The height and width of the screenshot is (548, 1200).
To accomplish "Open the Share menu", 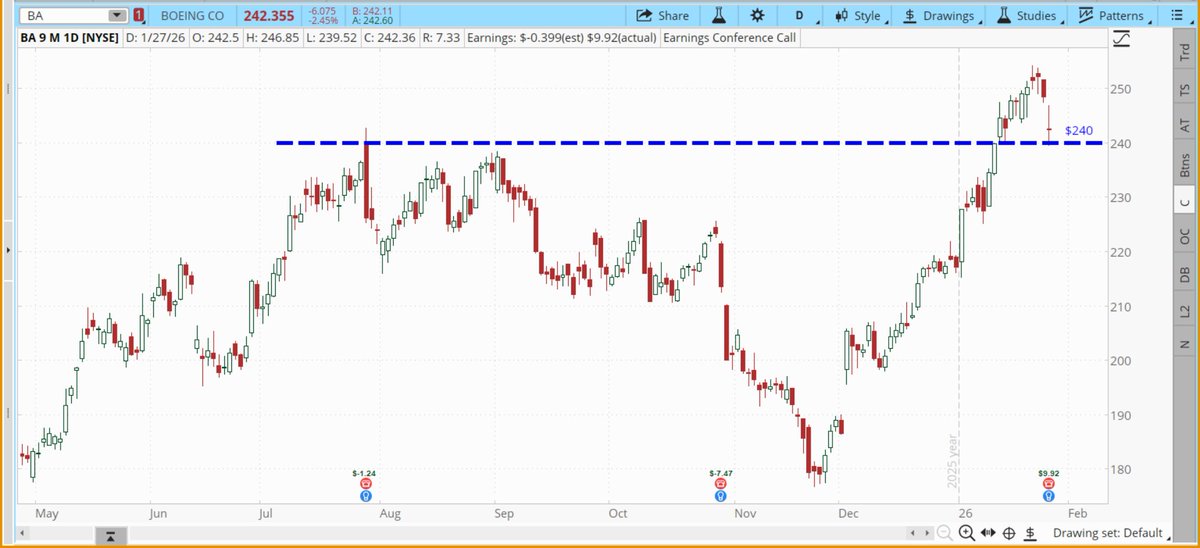I will (662, 15).
